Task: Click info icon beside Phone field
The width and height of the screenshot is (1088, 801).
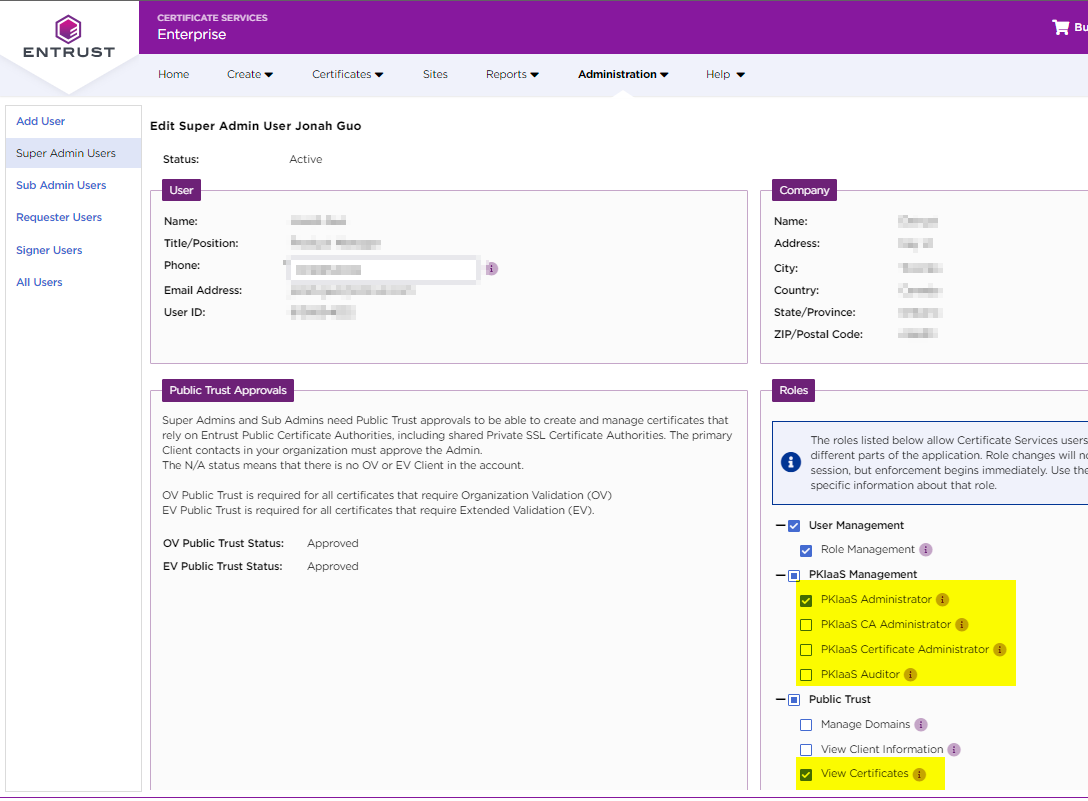Action: [492, 269]
